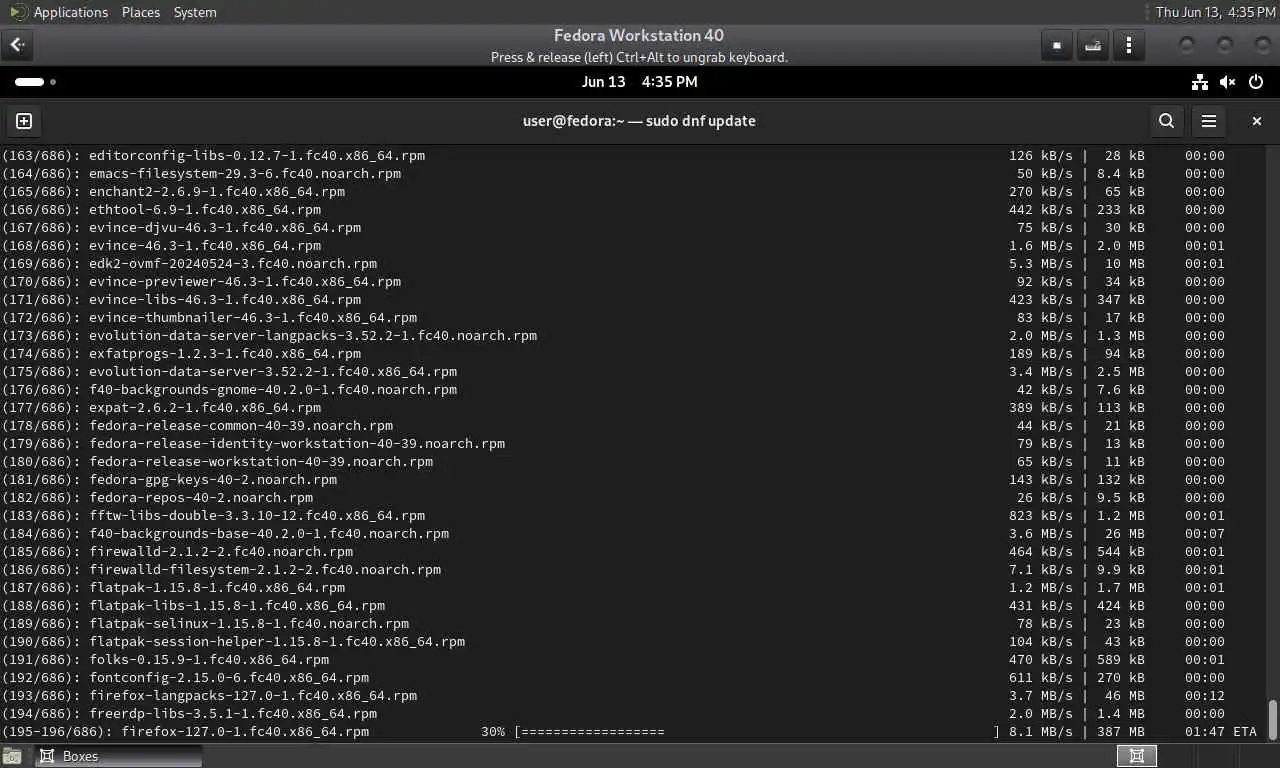
Task: Click the flatpak-libs-1.15.8-1 line
Action: pyautogui.click(x=613, y=606)
